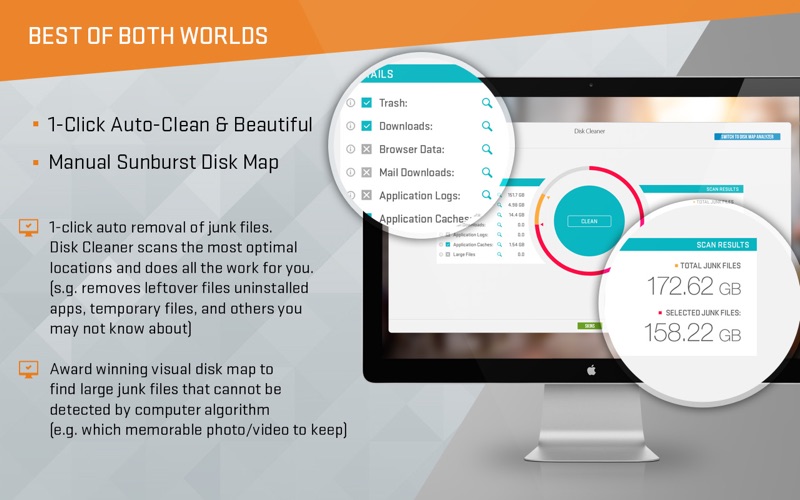Click the '14.4 GB' value in the list
Viewport: 800px width, 500px height.
pos(516,215)
